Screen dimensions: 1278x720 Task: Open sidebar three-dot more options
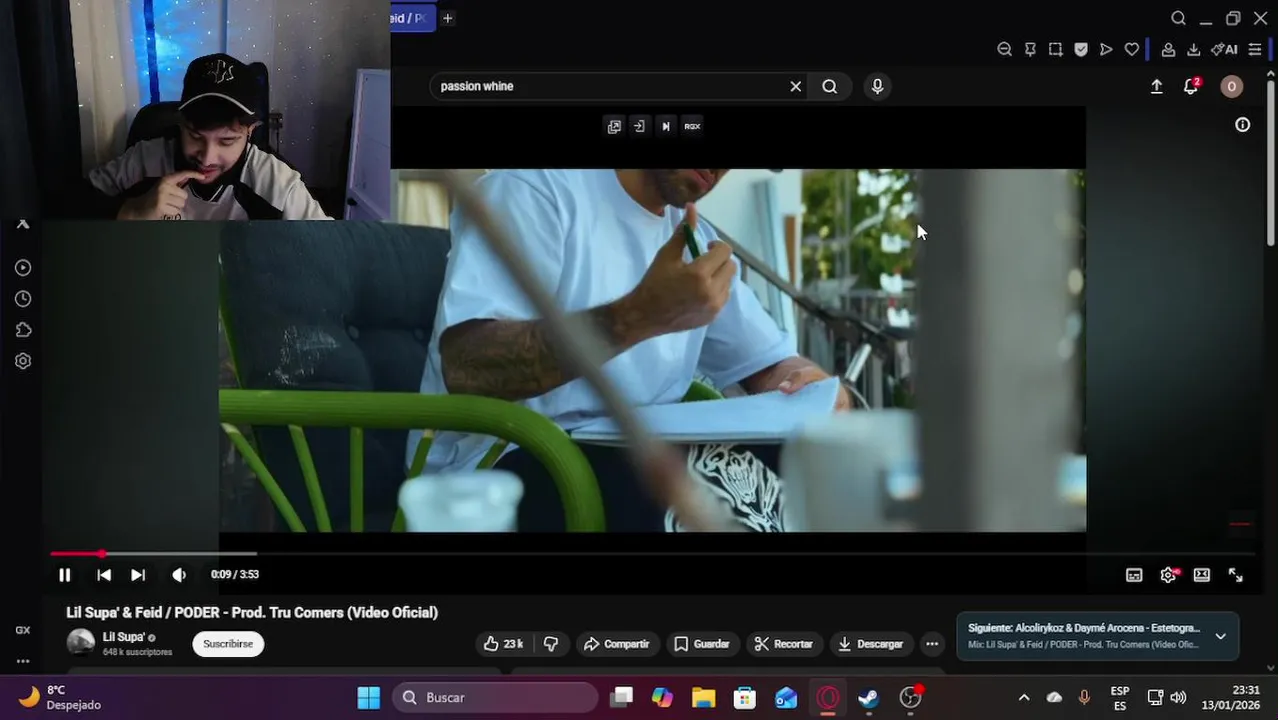23,661
